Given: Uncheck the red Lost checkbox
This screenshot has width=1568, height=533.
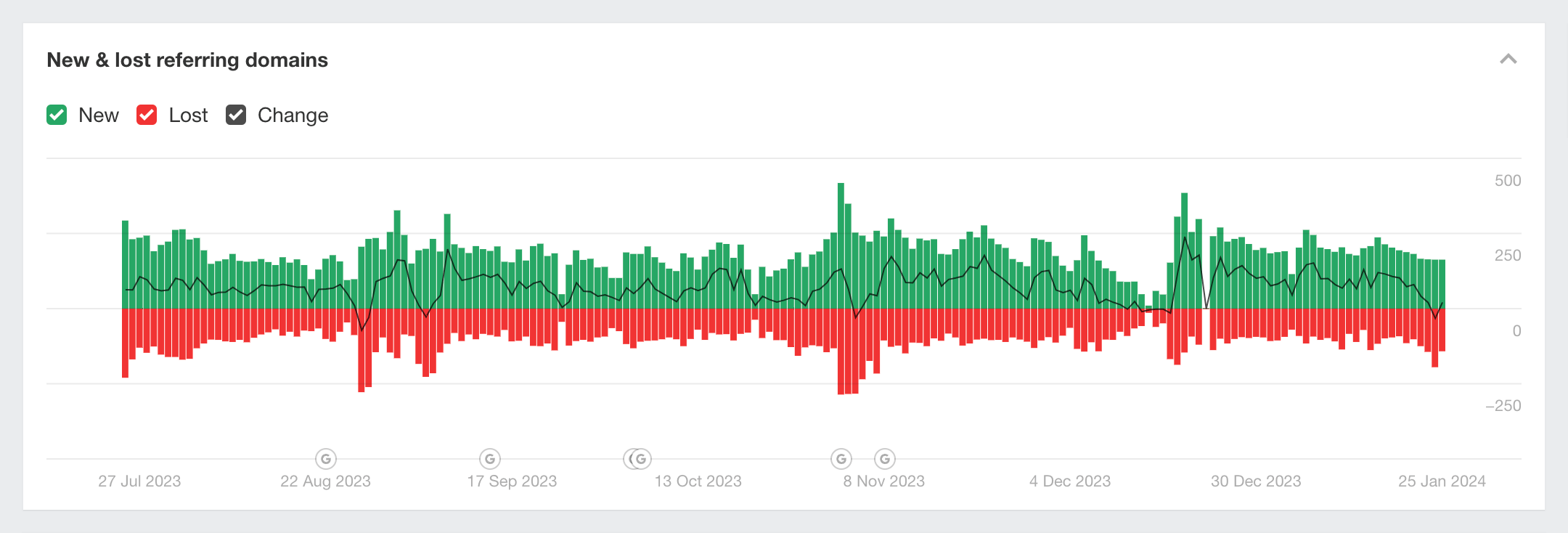Looking at the screenshot, I should (147, 115).
